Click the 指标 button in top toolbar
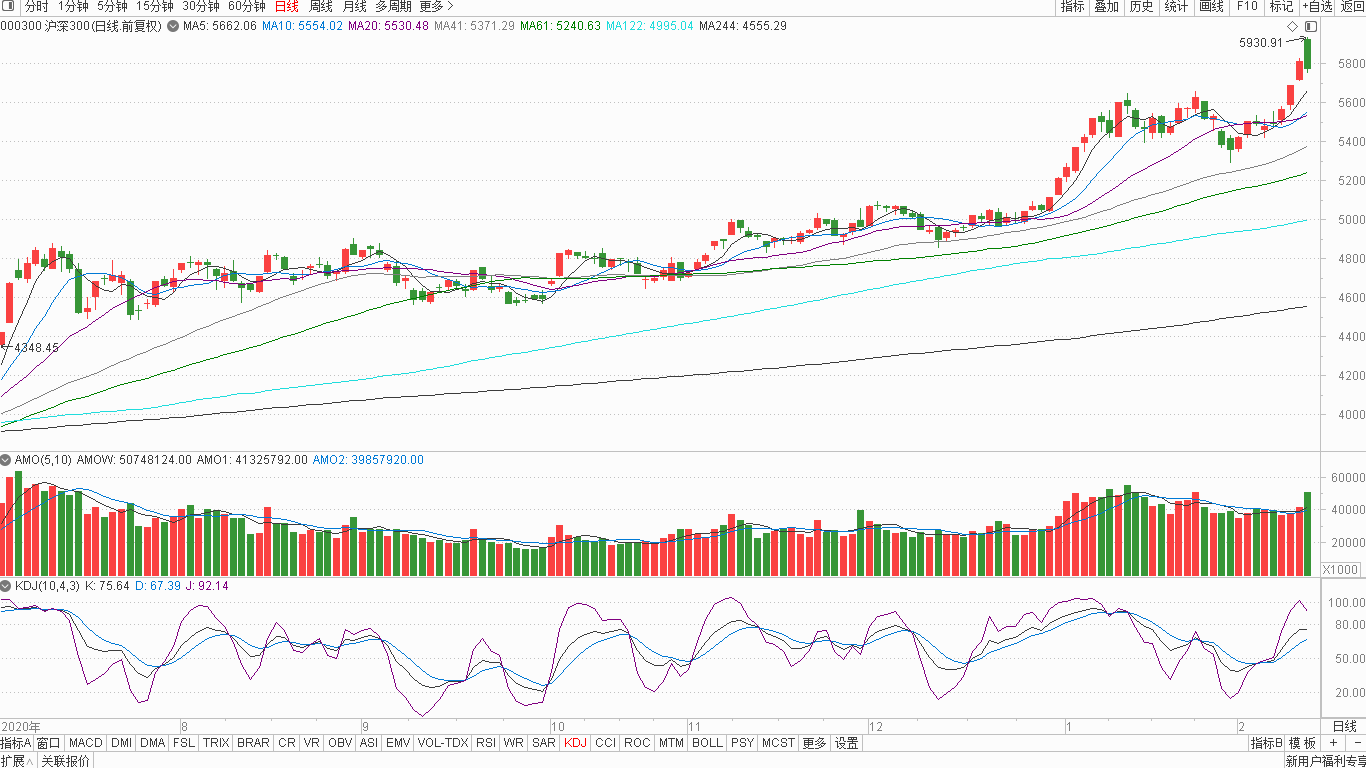 pos(1072,6)
